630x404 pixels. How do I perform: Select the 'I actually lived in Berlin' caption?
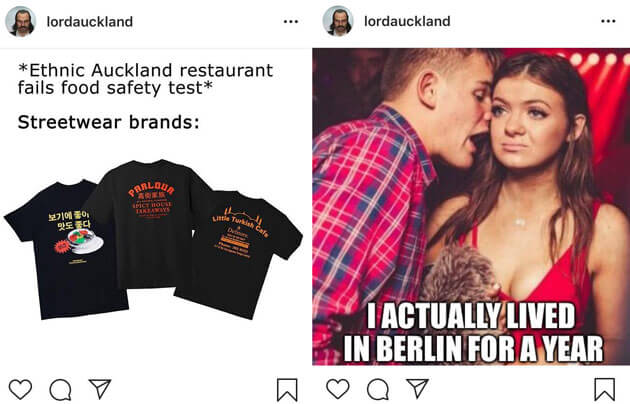(472, 333)
